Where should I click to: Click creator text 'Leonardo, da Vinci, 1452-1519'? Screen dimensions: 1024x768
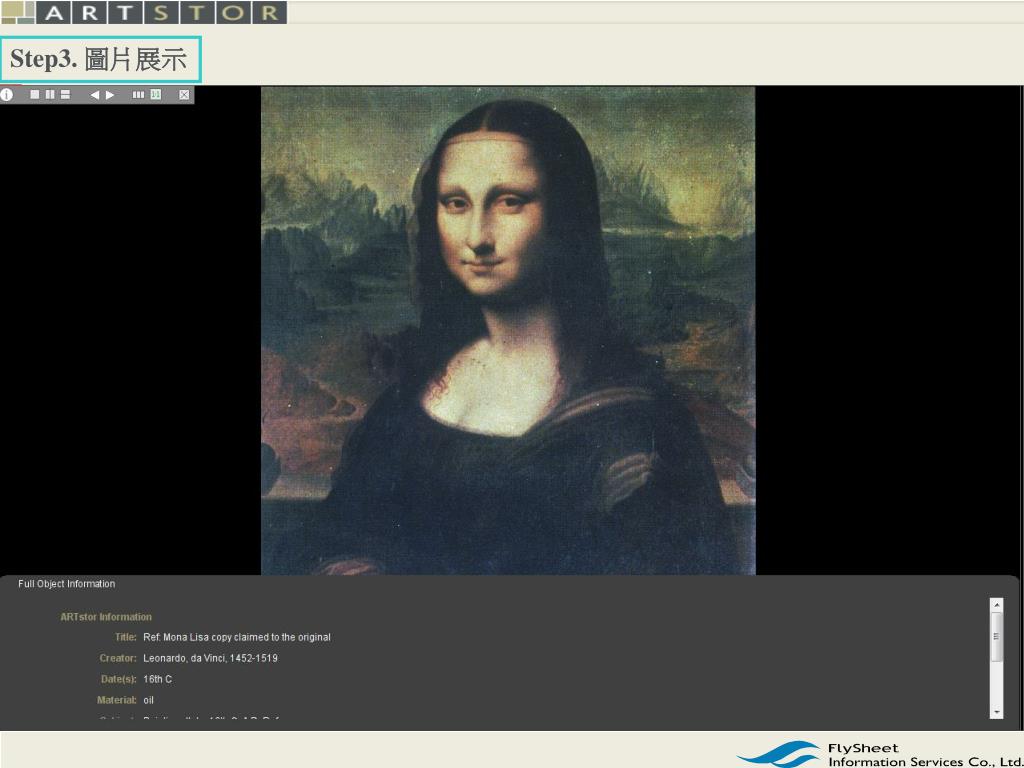(210, 658)
